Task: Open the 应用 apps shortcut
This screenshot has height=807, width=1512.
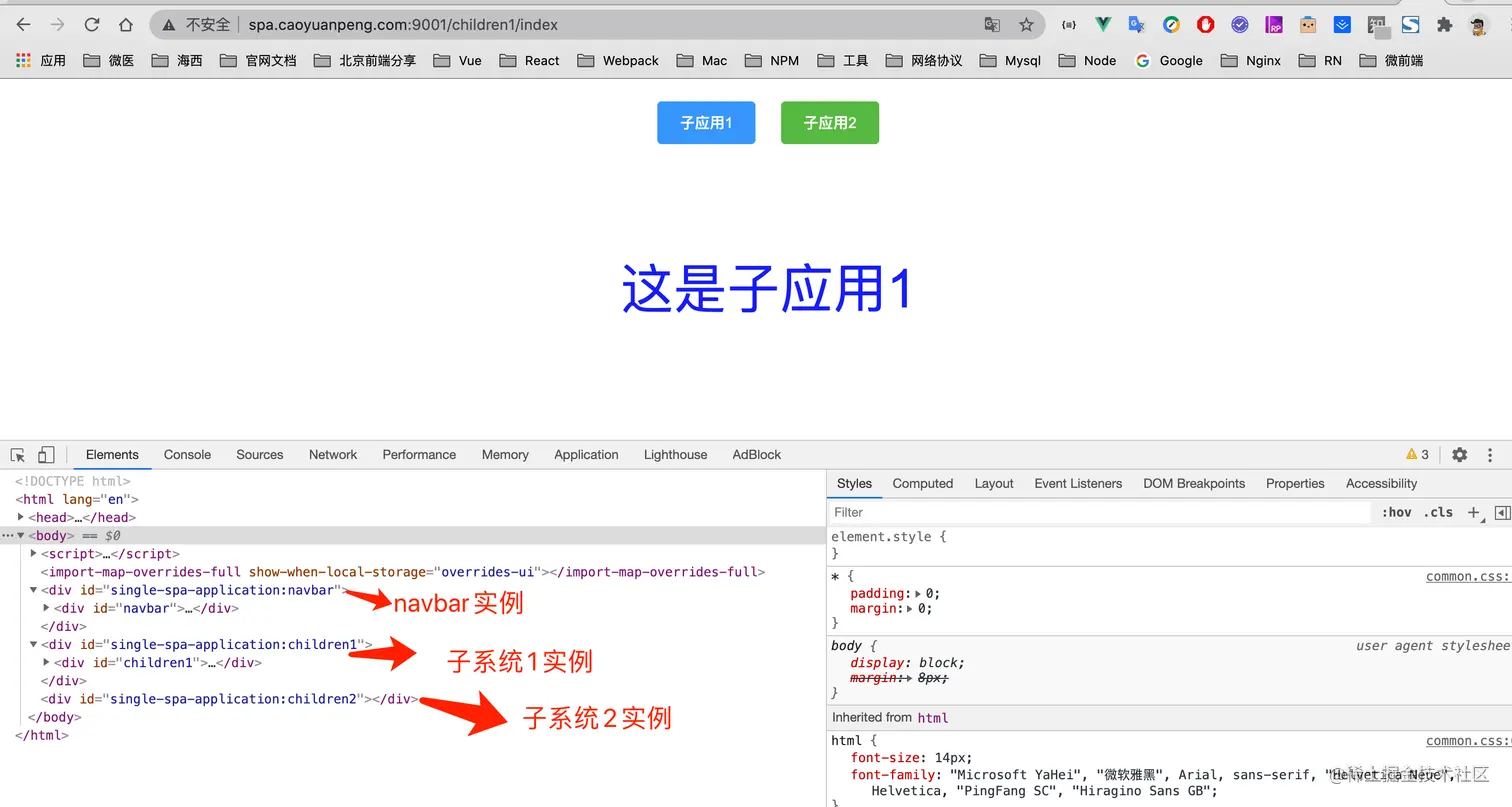Action: 41,61
